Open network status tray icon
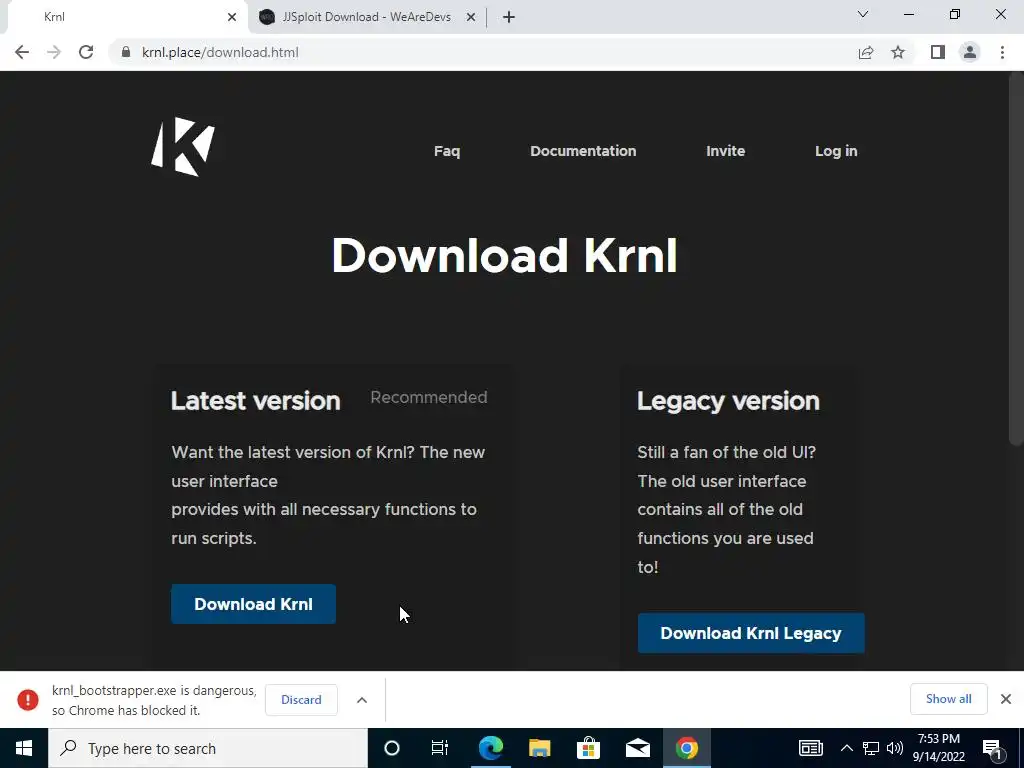Viewport: 1024px width, 768px height. 871,748
